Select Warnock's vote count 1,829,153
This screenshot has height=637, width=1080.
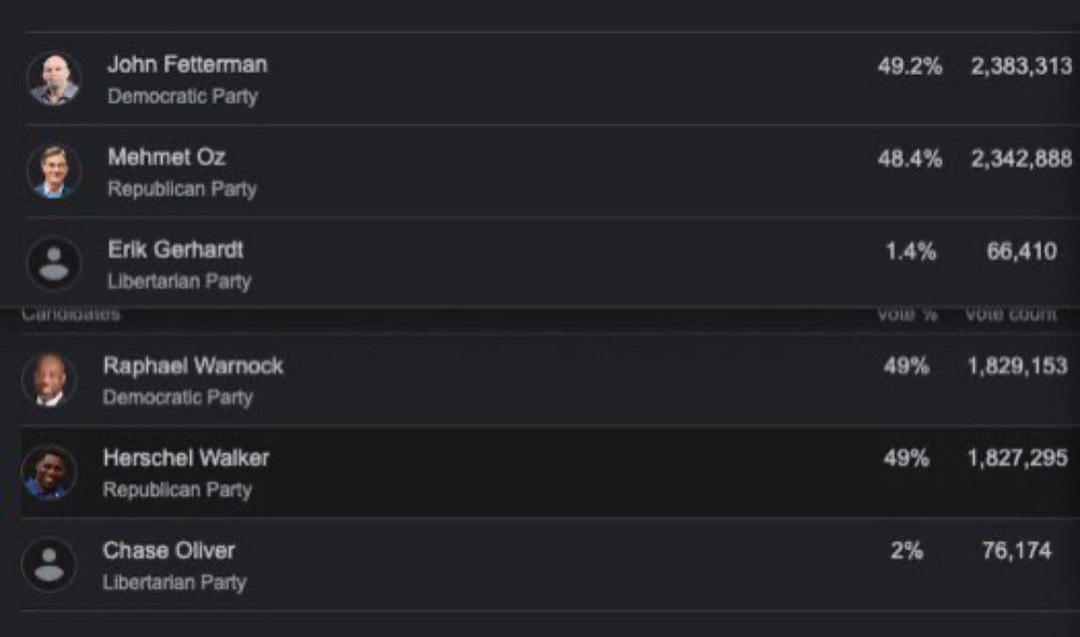(1017, 367)
